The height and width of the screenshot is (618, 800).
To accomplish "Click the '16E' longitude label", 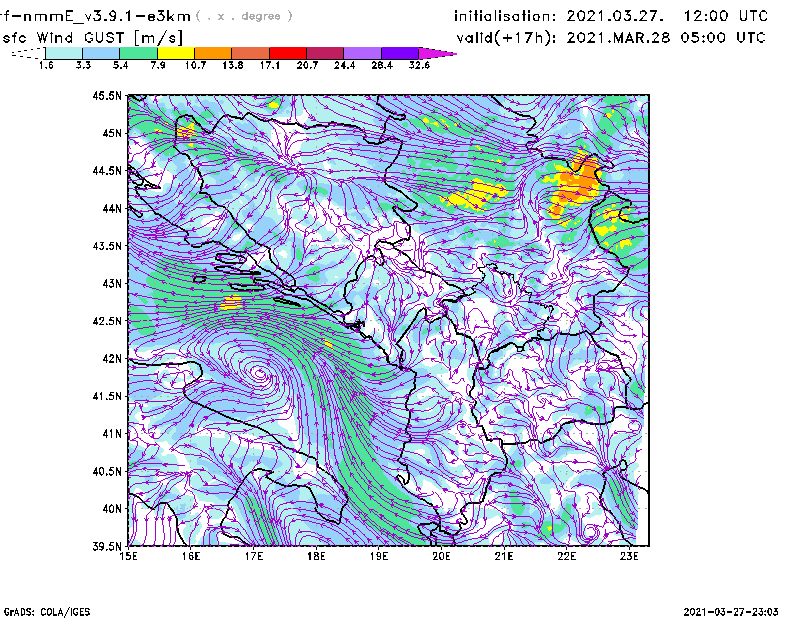I will click(x=191, y=556).
